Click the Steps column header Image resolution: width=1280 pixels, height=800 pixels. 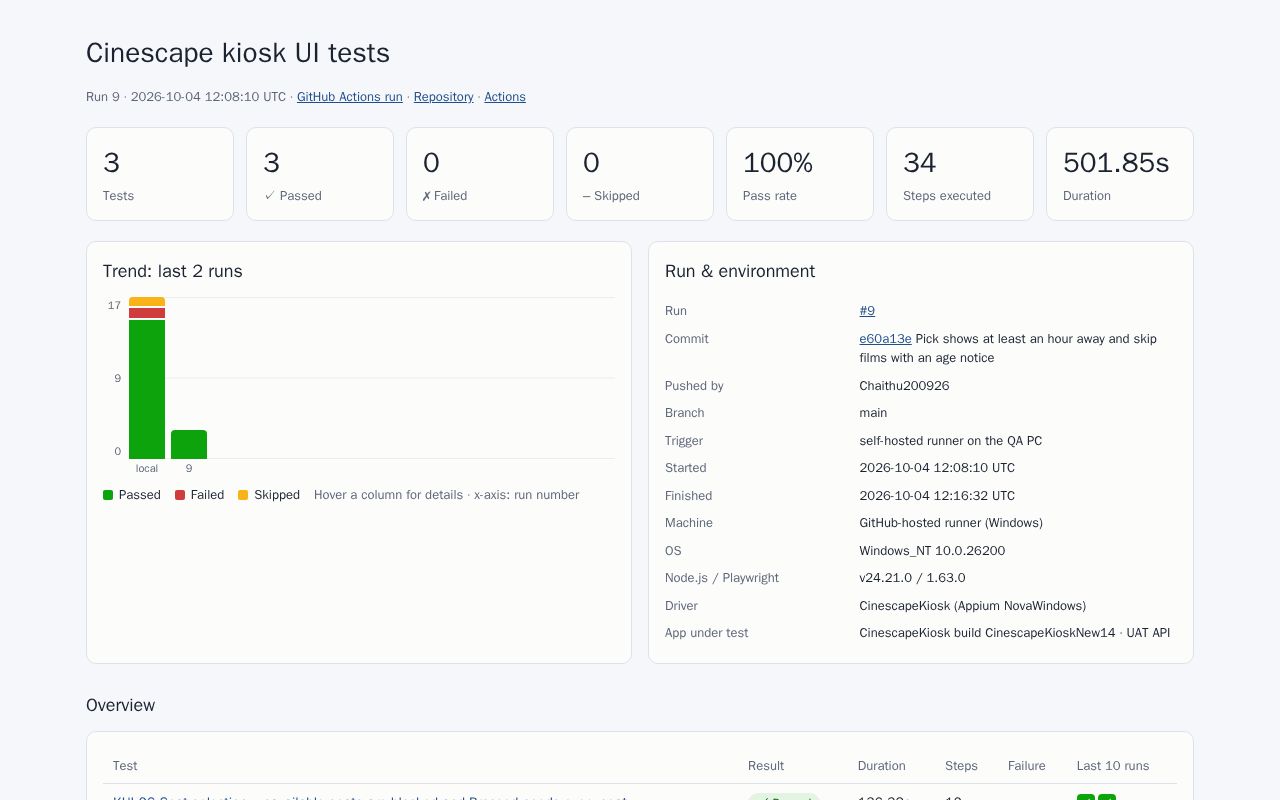click(961, 766)
